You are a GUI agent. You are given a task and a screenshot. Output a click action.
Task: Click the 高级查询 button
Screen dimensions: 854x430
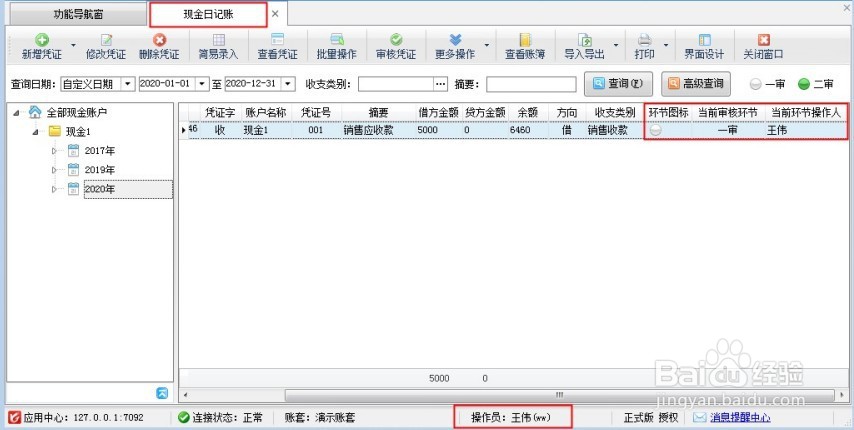point(696,84)
